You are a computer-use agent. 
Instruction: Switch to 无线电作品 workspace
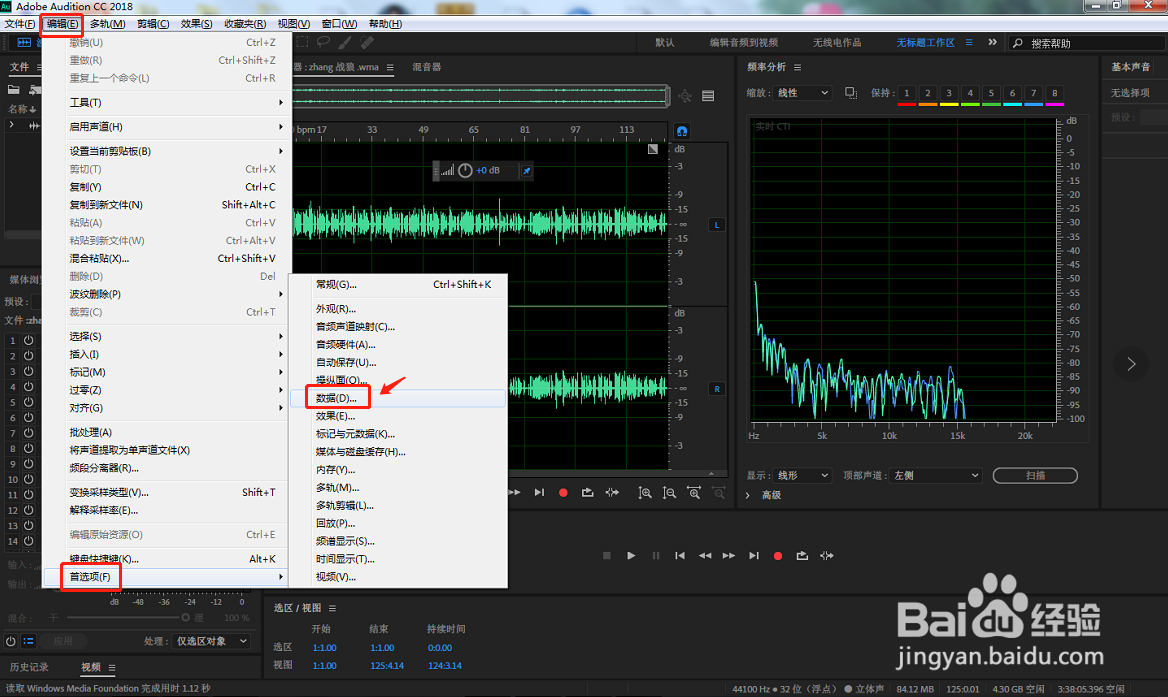(837, 42)
